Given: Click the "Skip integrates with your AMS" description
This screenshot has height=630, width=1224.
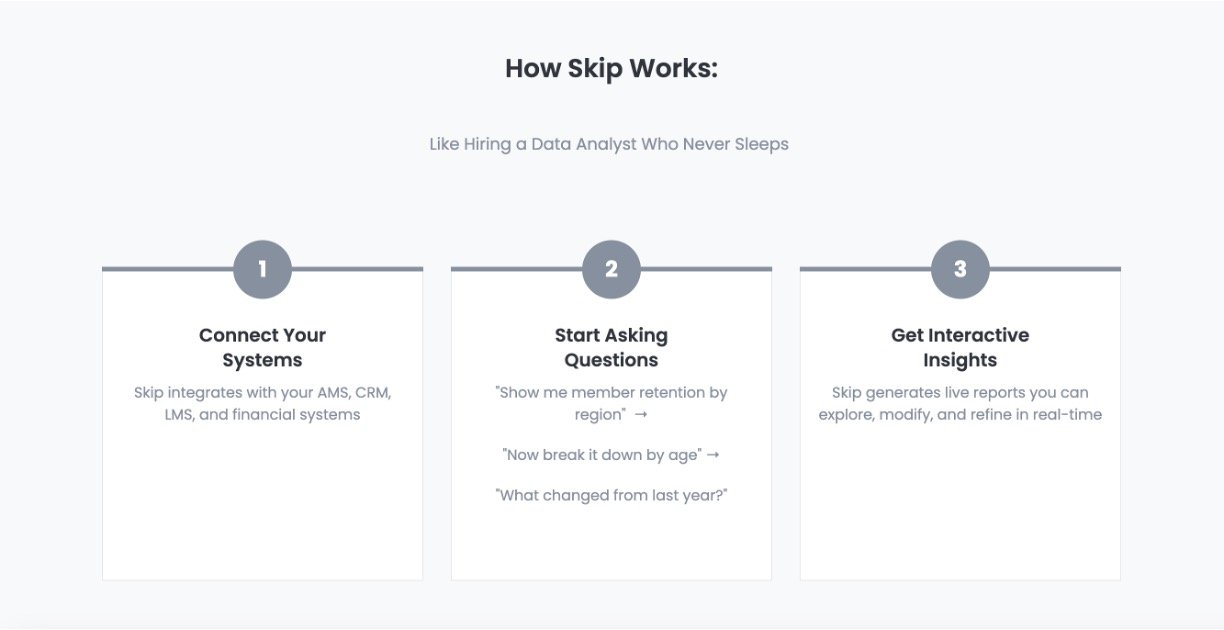Looking at the screenshot, I should [x=262, y=403].
